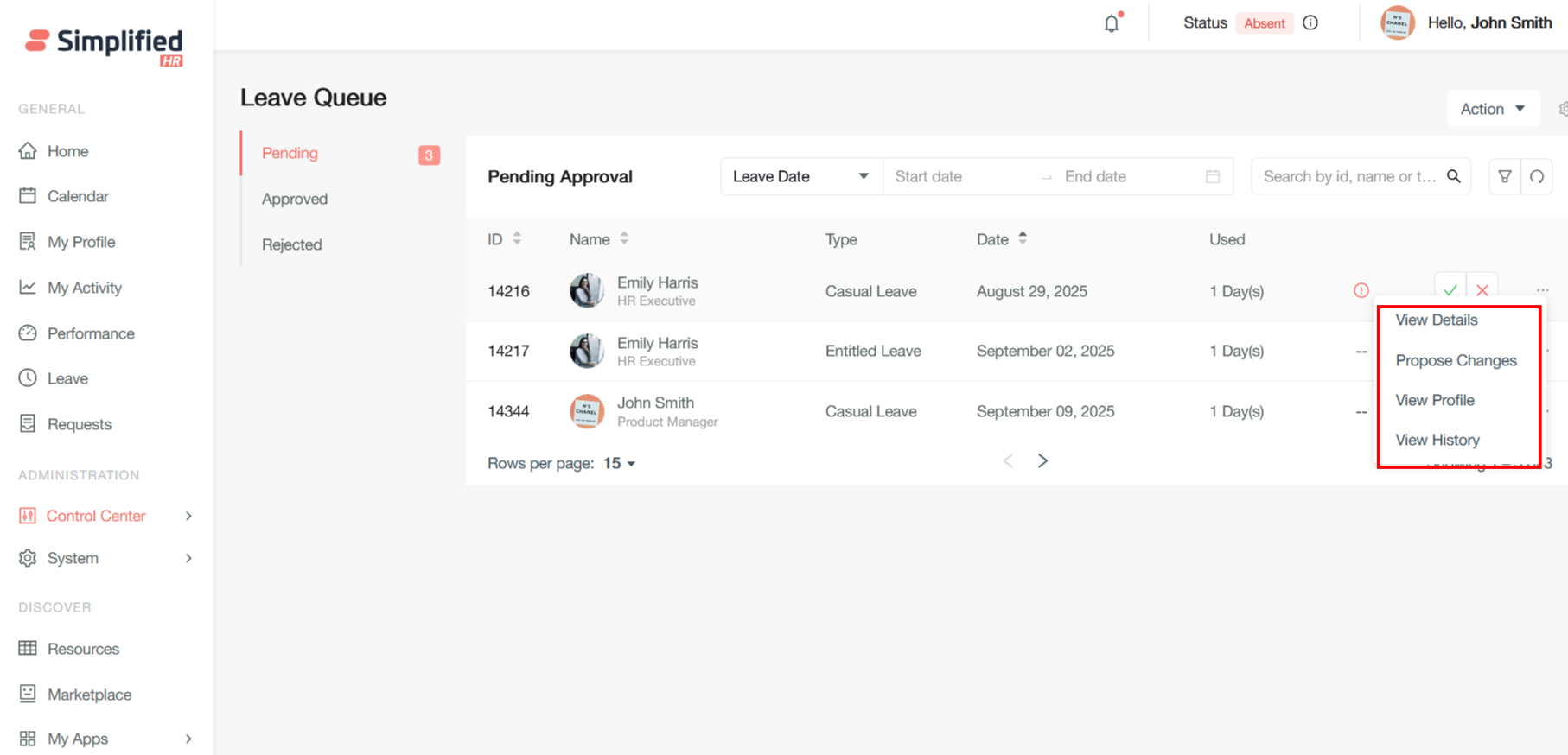Open the Action dropdown
Screen dimensions: 1568x755
click(1493, 109)
